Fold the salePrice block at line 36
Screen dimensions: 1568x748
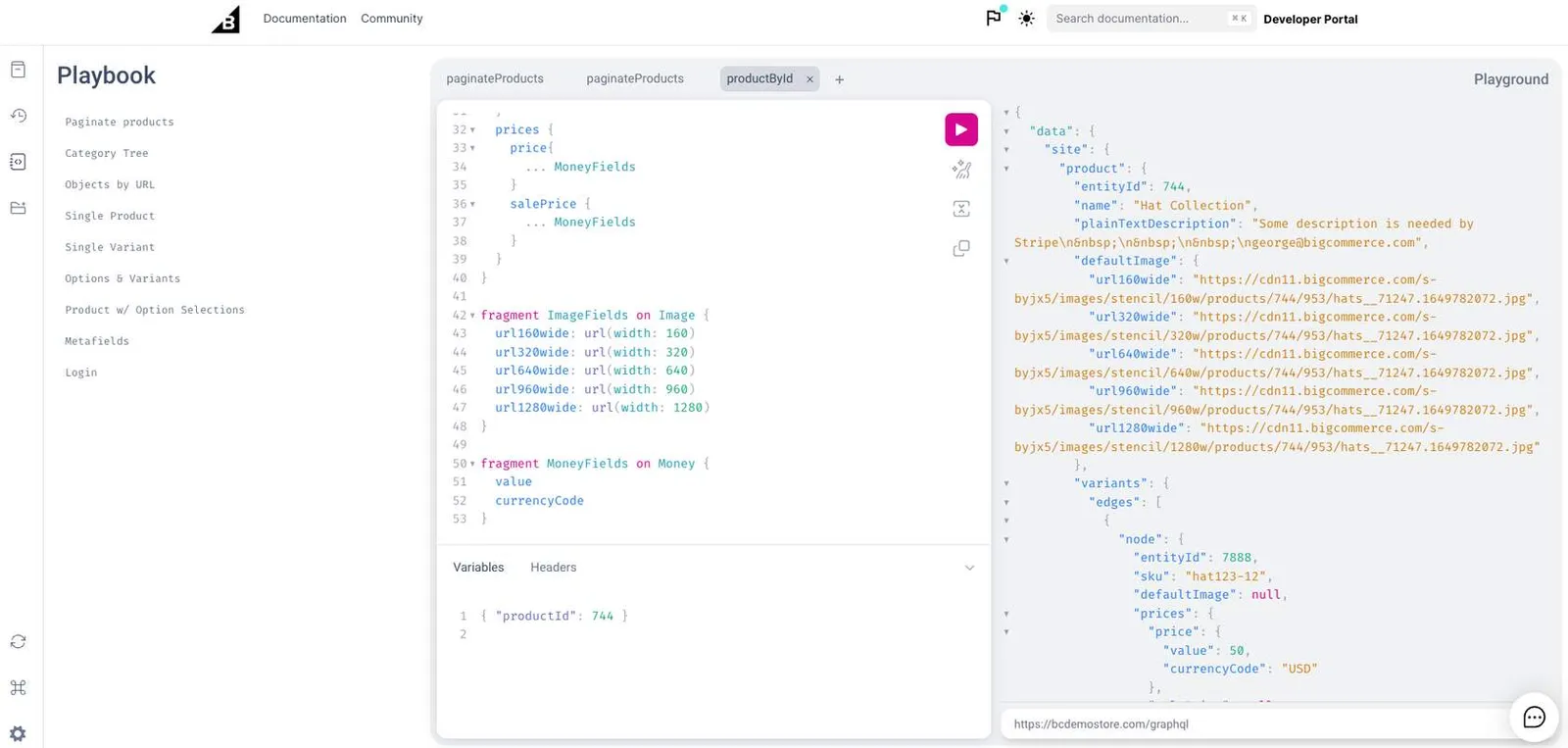point(472,205)
